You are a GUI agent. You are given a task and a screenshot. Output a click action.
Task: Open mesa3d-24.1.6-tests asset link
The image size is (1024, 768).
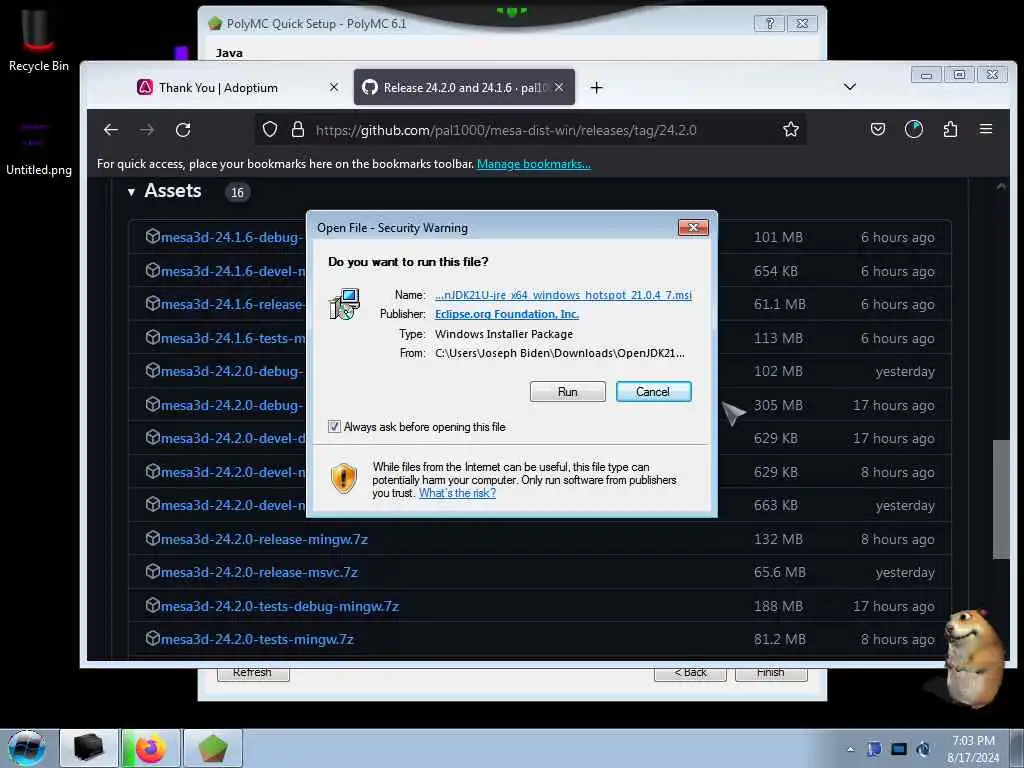tap(232, 338)
